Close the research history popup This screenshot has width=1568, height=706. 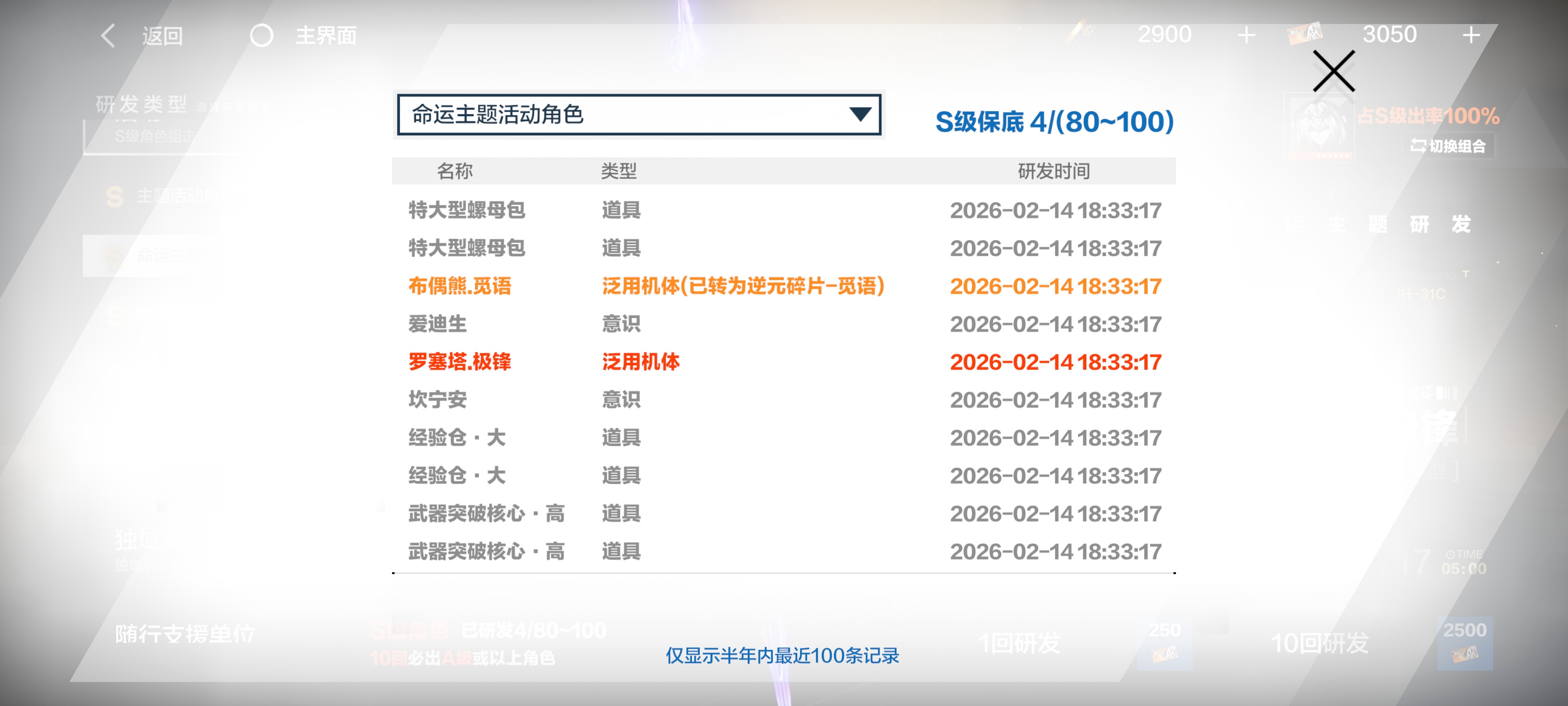pos(1334,71)
